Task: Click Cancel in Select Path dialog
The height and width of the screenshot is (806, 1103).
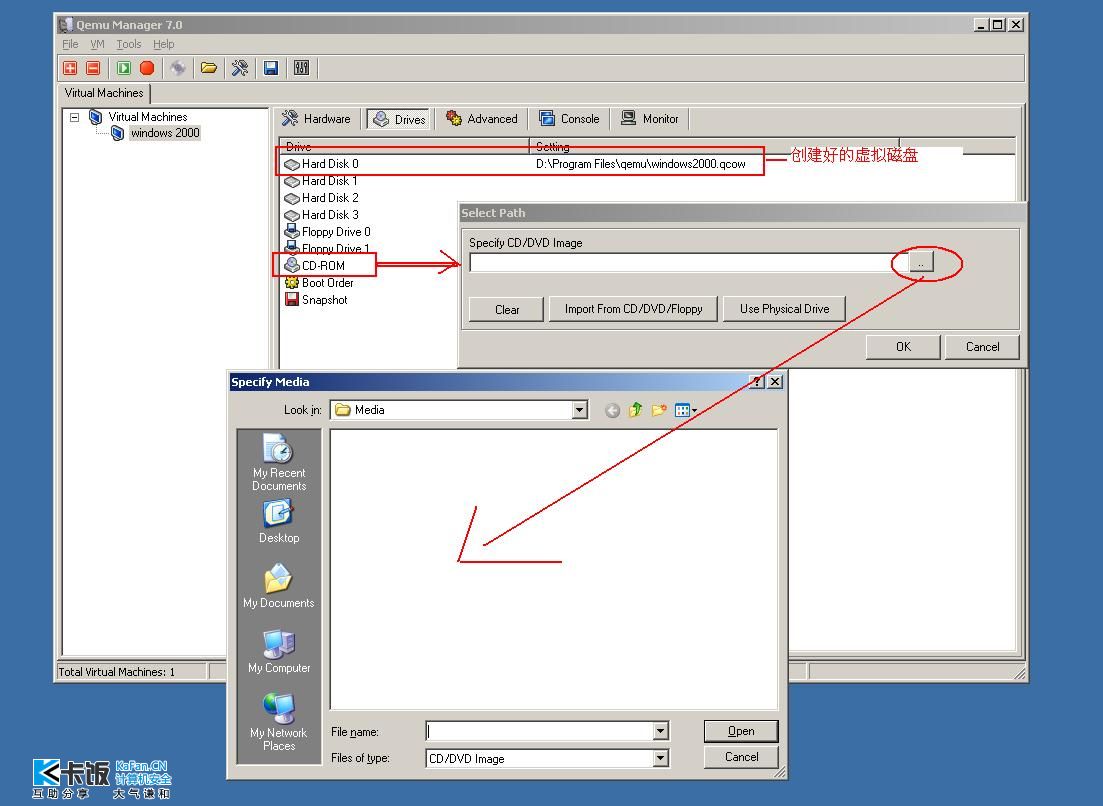Action: (982, 347)
